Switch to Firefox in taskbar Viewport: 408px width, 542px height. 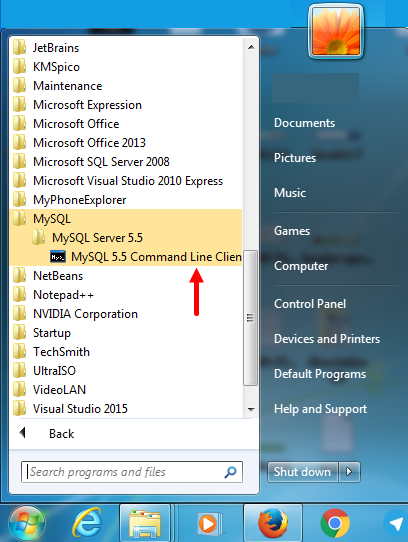pyautogui.click(x=273, y=523)
